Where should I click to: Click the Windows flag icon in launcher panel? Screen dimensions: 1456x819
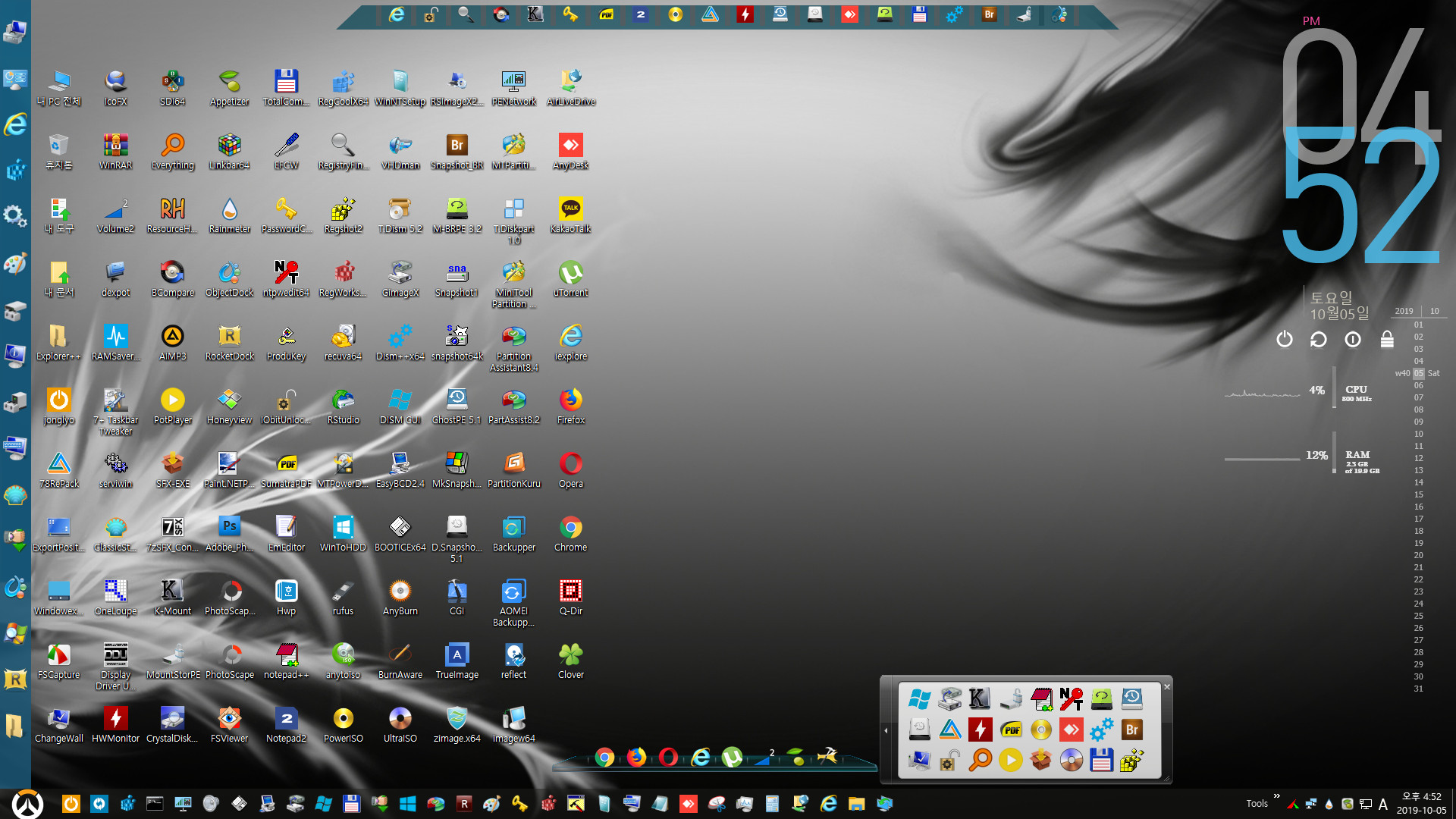[919, 698]
